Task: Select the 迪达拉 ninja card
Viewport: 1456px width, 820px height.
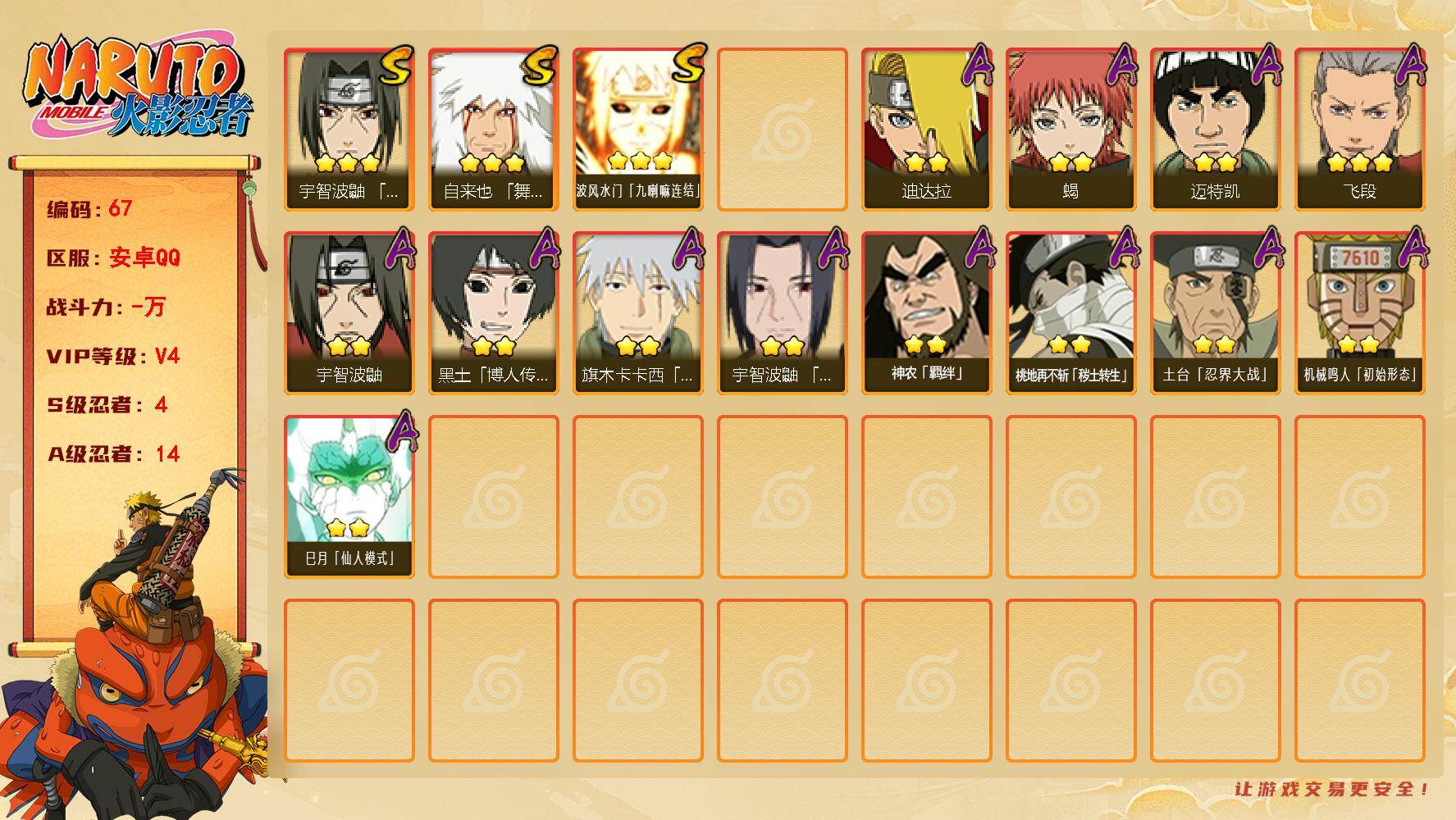Action: coord(926,129)
